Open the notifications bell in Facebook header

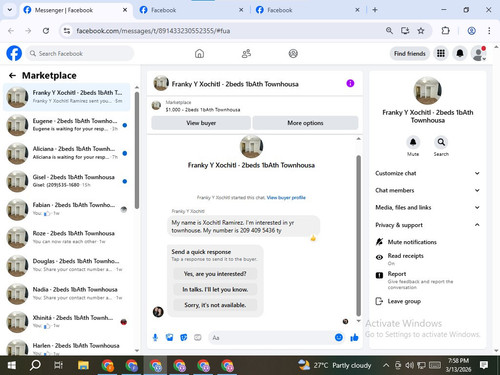click(460, 53)
